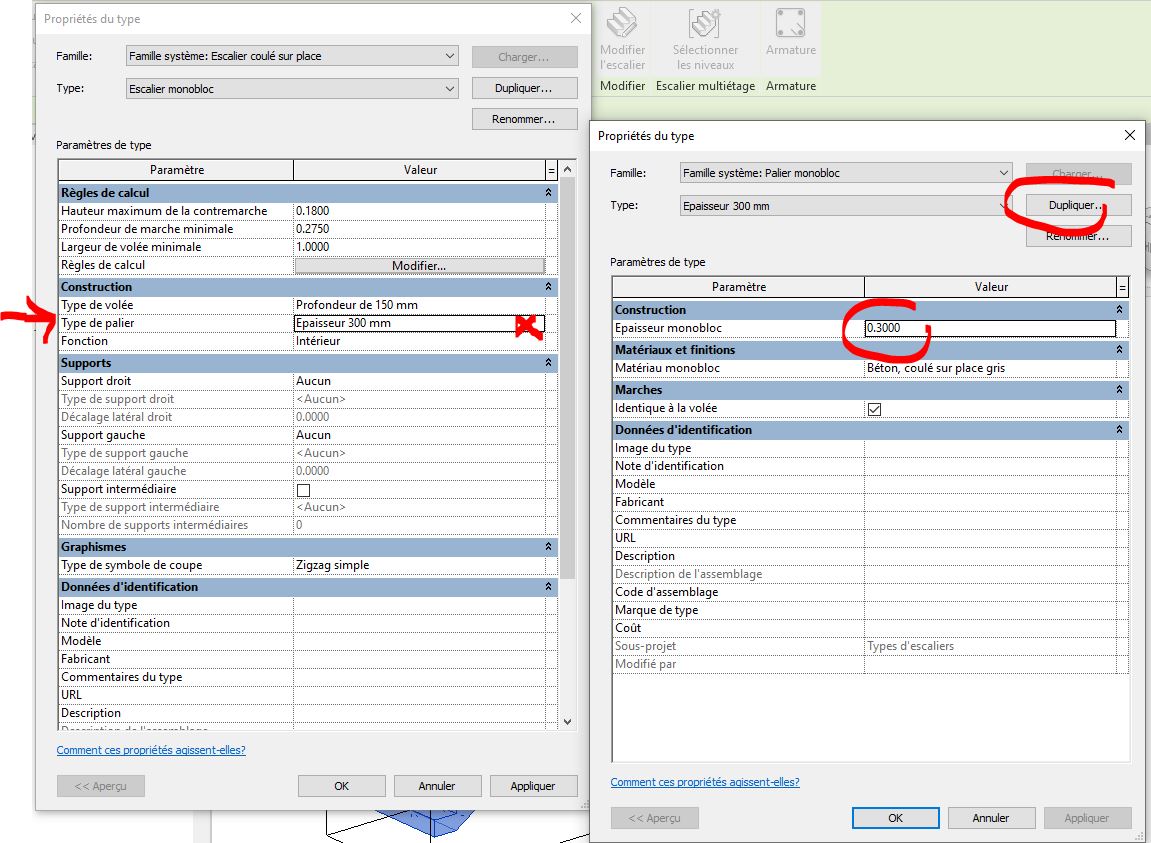This screenshot has width=1151, height=843.
Task: Click the Aperçu button in the landing dialog
Action: pos(654,817)
